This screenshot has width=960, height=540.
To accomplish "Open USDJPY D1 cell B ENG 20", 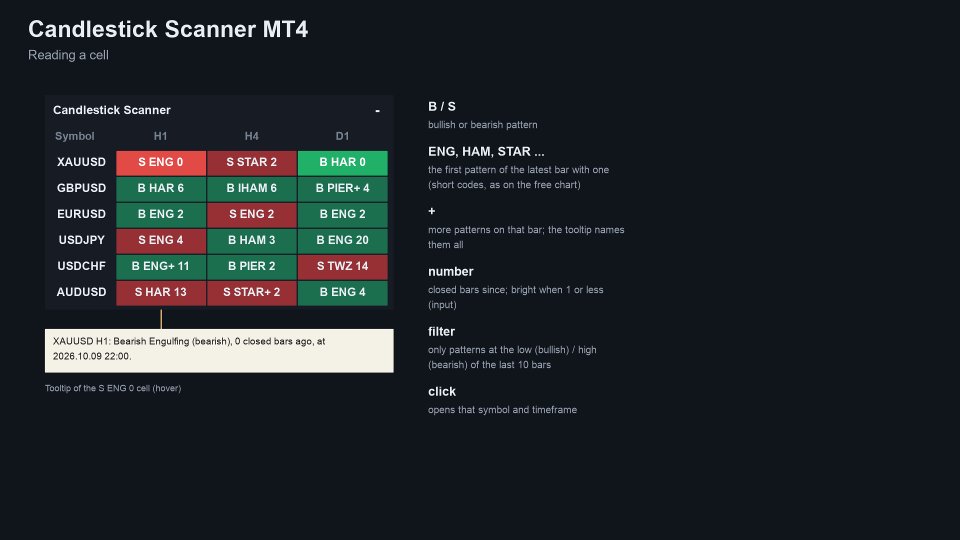I will (343, 241).
